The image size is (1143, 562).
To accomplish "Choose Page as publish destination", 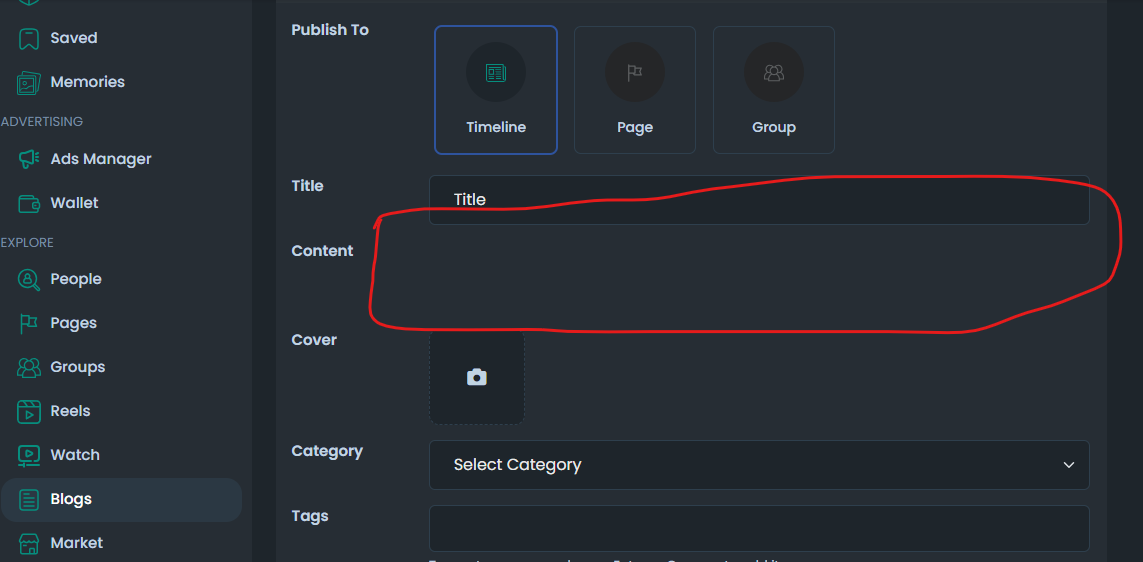I will [635, 90].
